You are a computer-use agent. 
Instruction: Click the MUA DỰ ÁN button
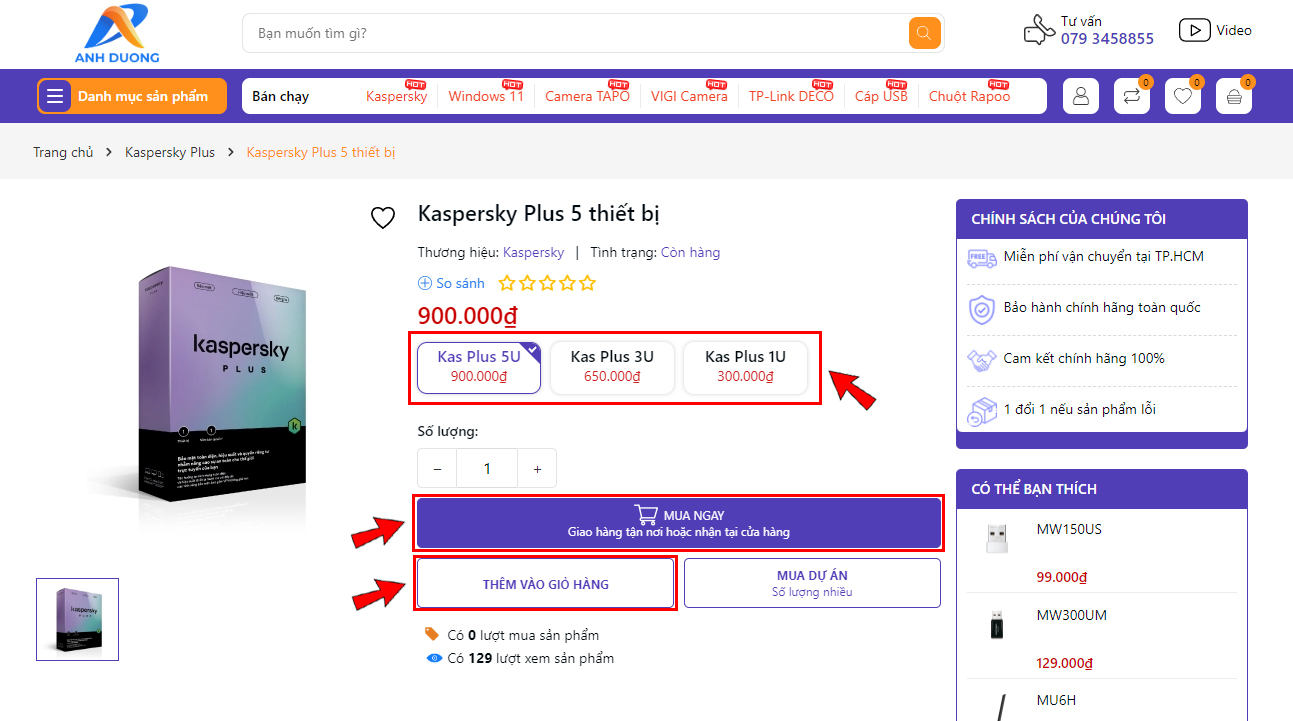point(812,583)
